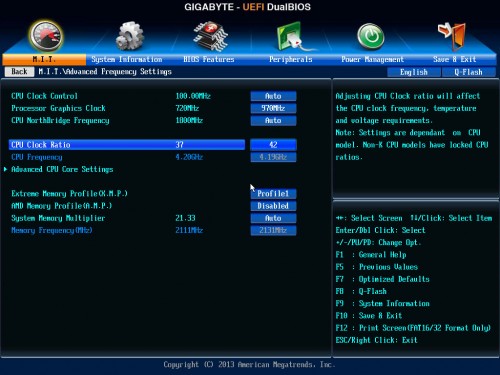Click the F1 General Help line
Screen dimensions: 500x375
tap(371, 255)
